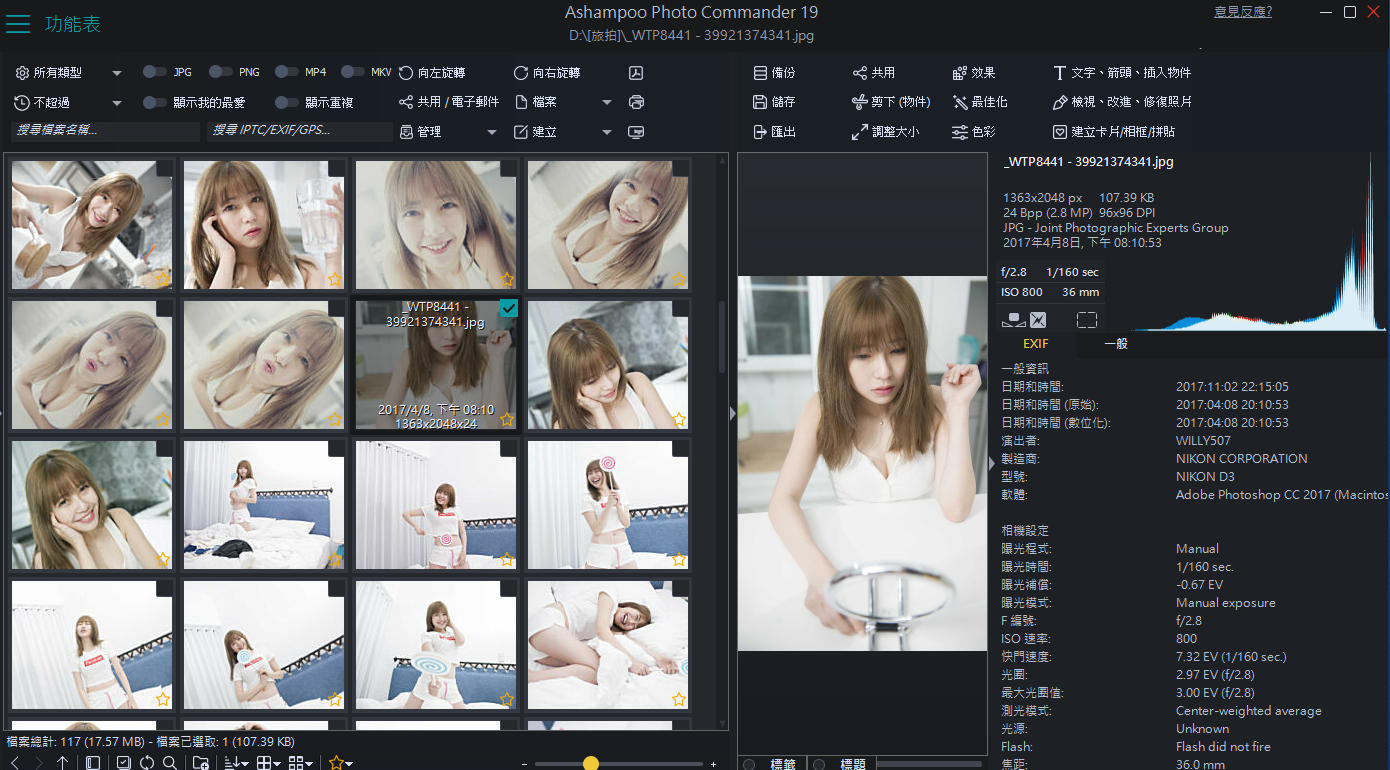
Task: Switch to the 一般 tab
Action: [x=1116, y=344]
